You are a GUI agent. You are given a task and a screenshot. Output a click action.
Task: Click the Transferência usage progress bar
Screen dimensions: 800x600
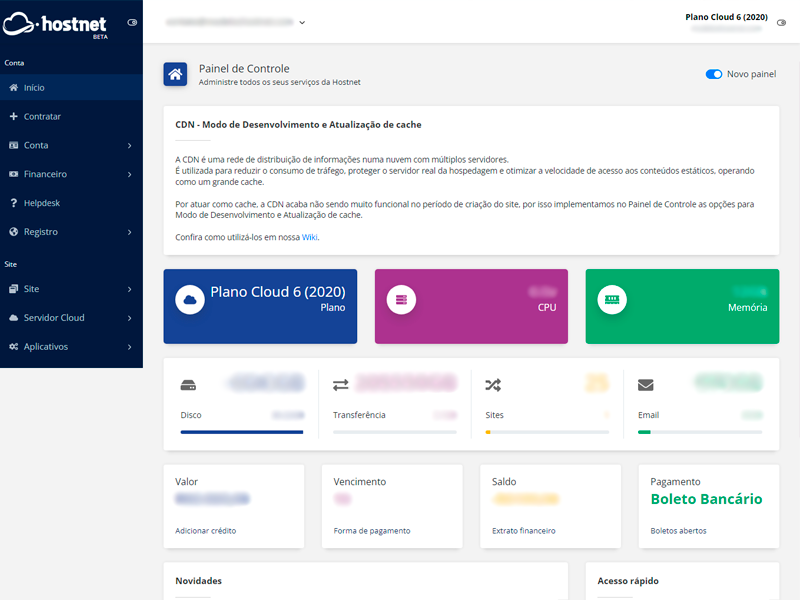click(394, 432)
